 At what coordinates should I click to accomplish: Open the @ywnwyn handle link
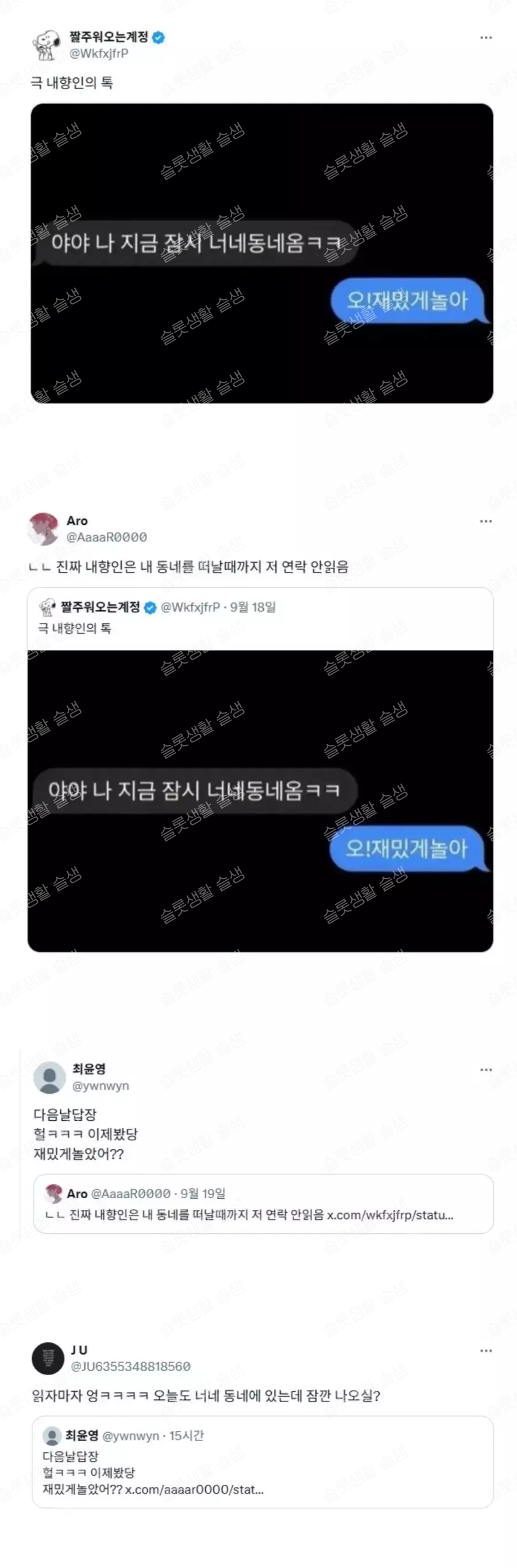click(x=101, y=1086)
